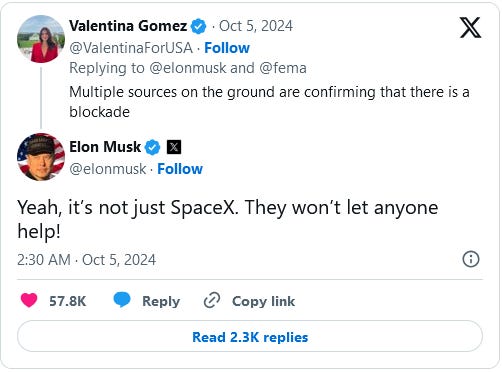Click the chain link copy icon
This screenshot has width=502, height=372.
tap(212, 300)
